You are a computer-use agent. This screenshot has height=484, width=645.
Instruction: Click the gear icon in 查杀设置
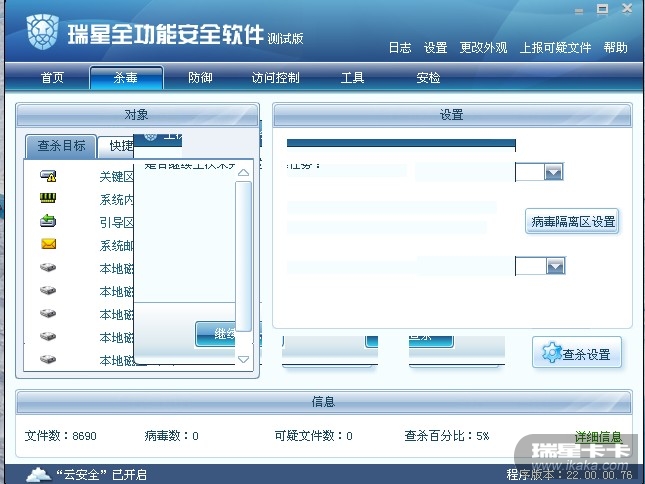(551, 352)
